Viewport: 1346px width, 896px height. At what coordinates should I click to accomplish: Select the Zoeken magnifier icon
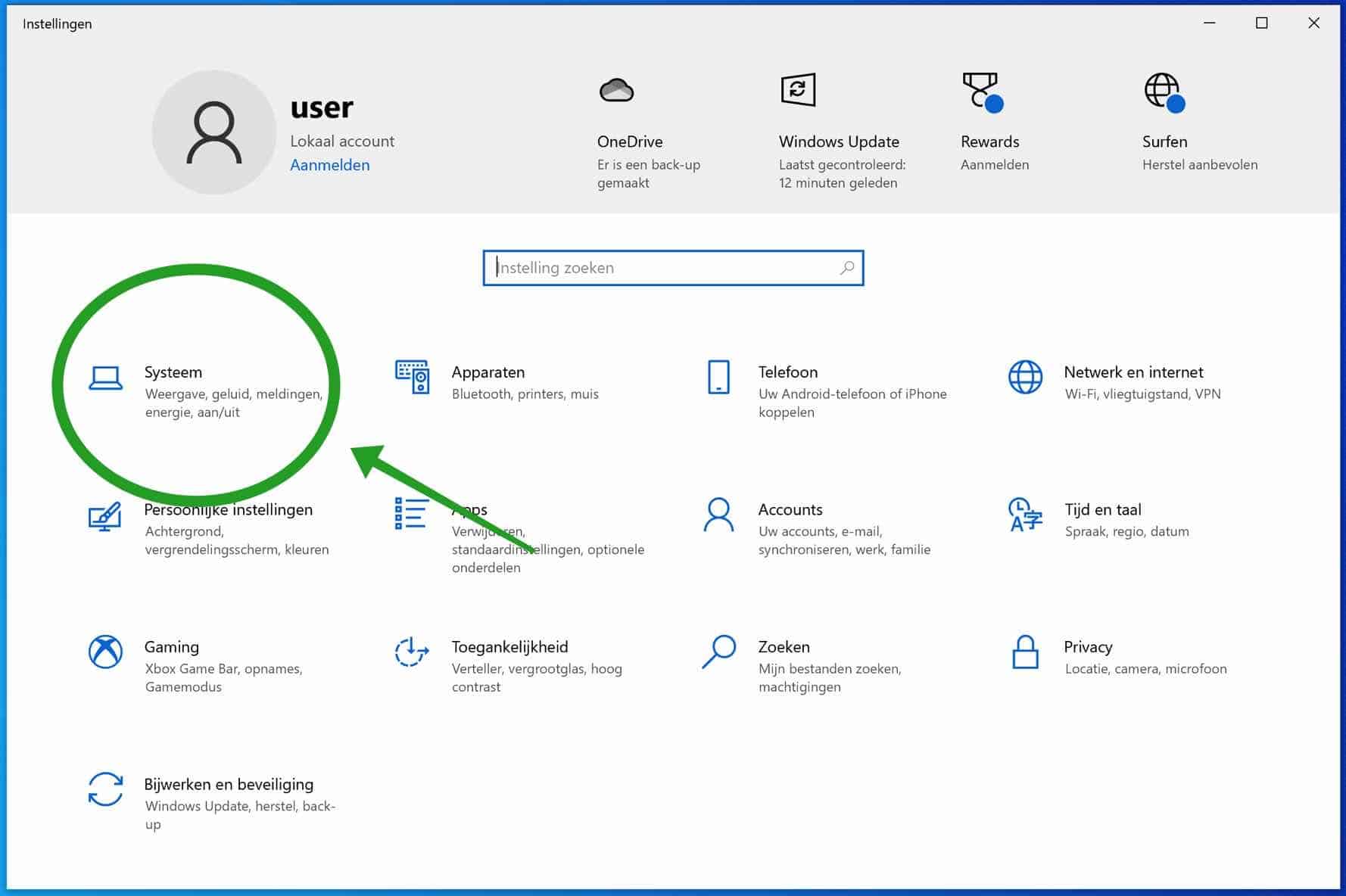(x=718, y=652)
